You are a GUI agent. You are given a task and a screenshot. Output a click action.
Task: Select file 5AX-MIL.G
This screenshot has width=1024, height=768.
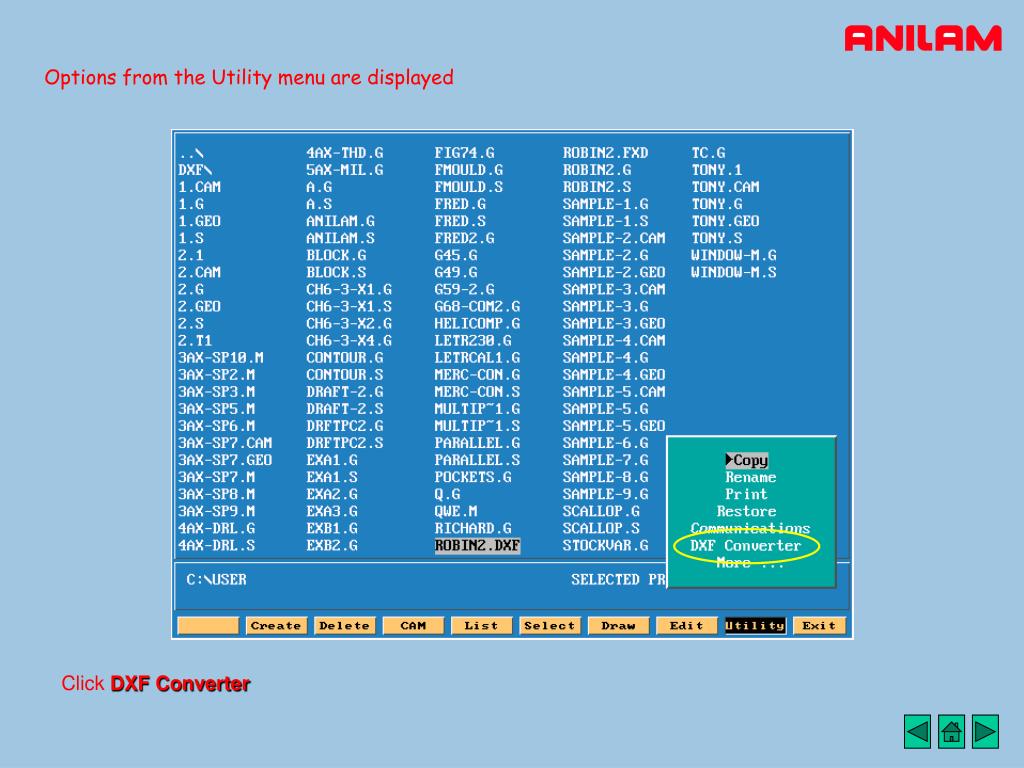pos(345,170)
